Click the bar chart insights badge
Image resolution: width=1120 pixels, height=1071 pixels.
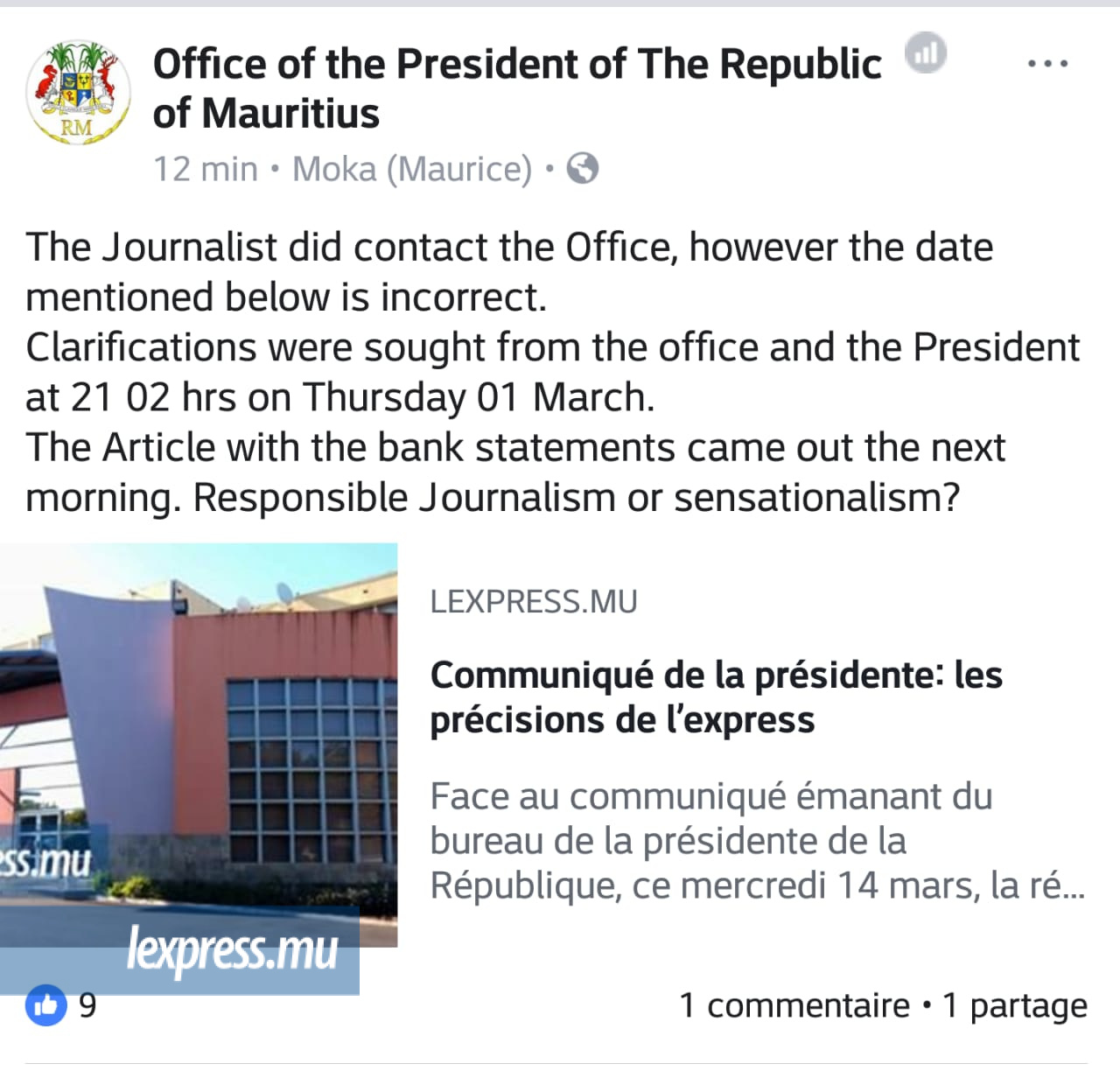925,53
